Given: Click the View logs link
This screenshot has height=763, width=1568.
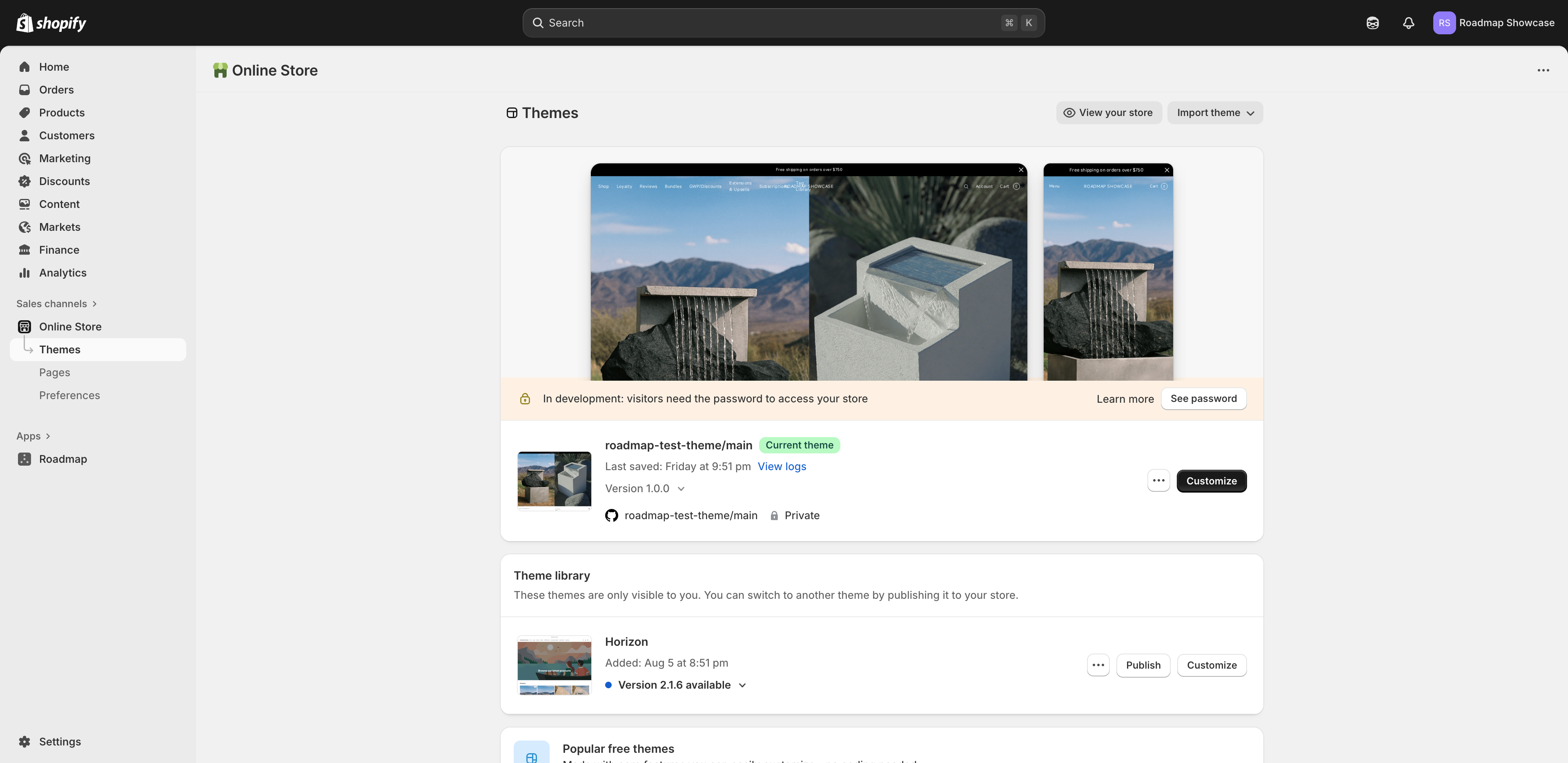Looking at the screenshot, I should (x=781, y=466).
